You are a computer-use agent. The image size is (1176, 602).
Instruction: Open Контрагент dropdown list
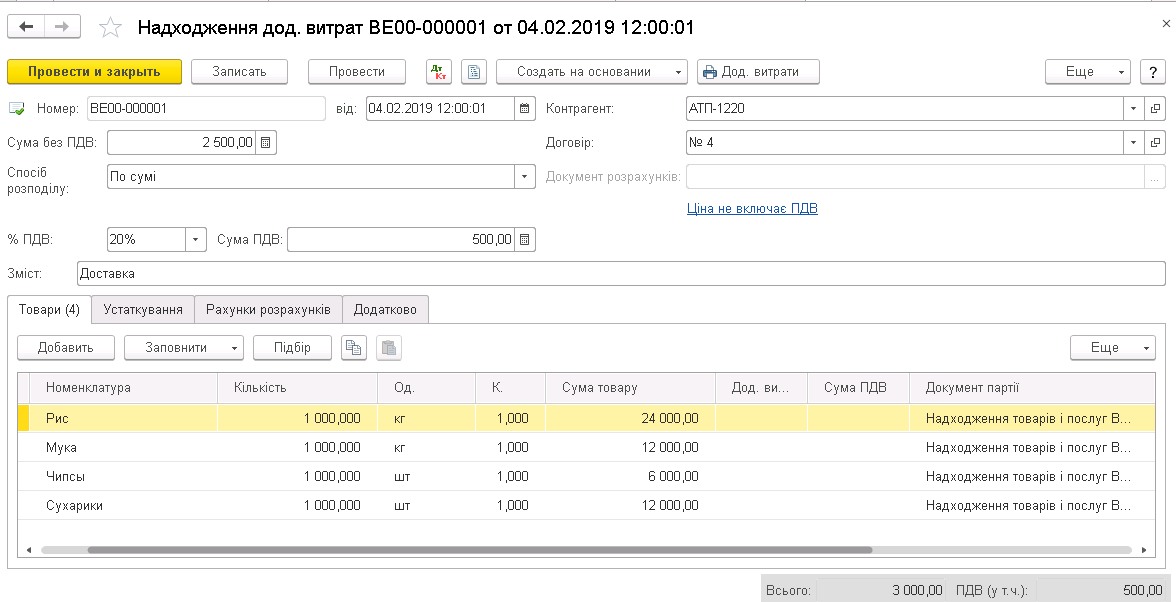[x=1134, y=109]
